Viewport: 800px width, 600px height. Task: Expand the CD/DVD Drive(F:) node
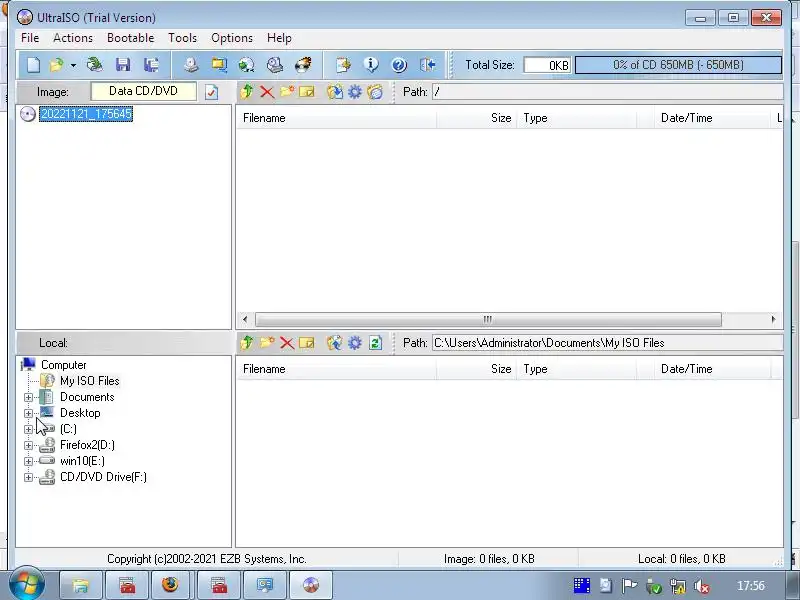(29, 478)
